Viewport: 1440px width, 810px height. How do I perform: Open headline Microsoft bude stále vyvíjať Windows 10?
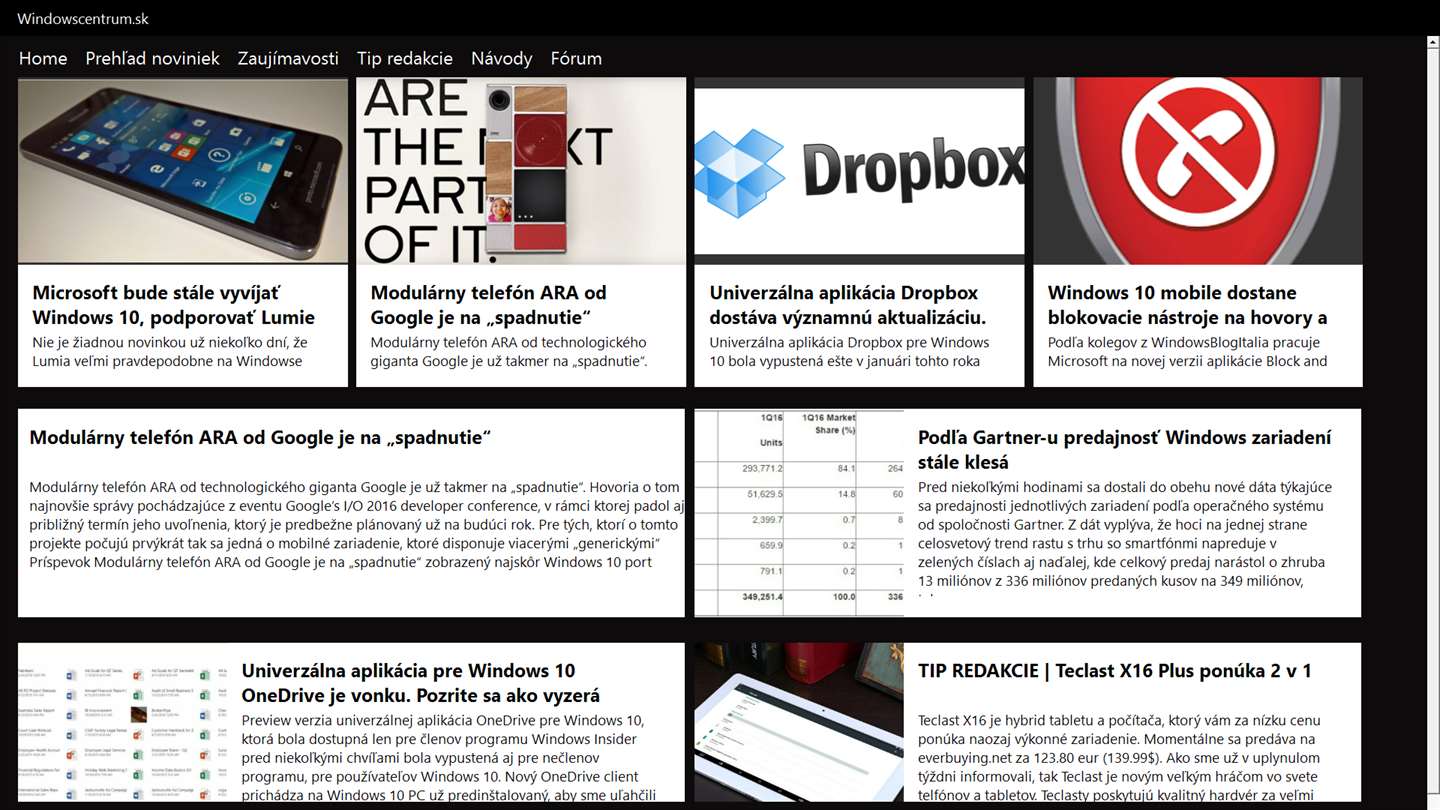[x=174, y=305]
